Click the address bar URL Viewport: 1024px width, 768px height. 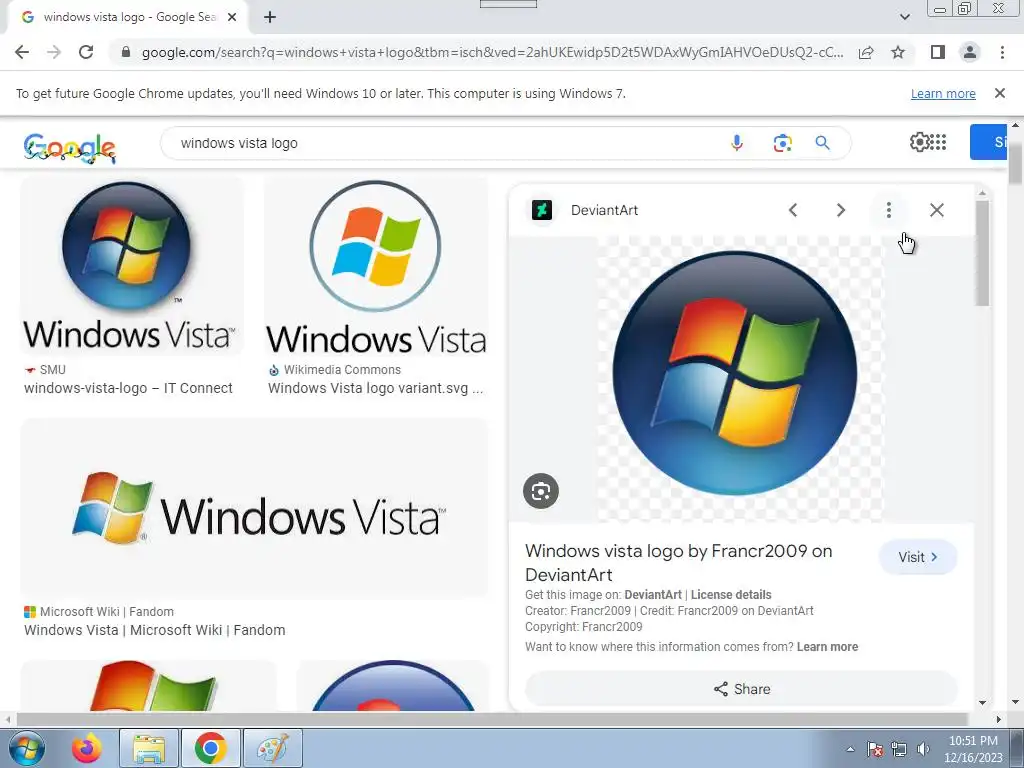click(492, 52)
